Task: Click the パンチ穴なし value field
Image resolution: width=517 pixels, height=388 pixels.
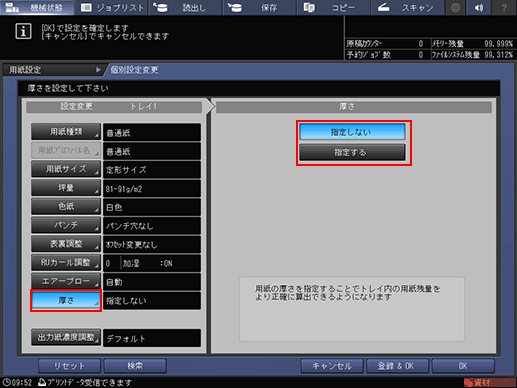Action: [152, 226]
